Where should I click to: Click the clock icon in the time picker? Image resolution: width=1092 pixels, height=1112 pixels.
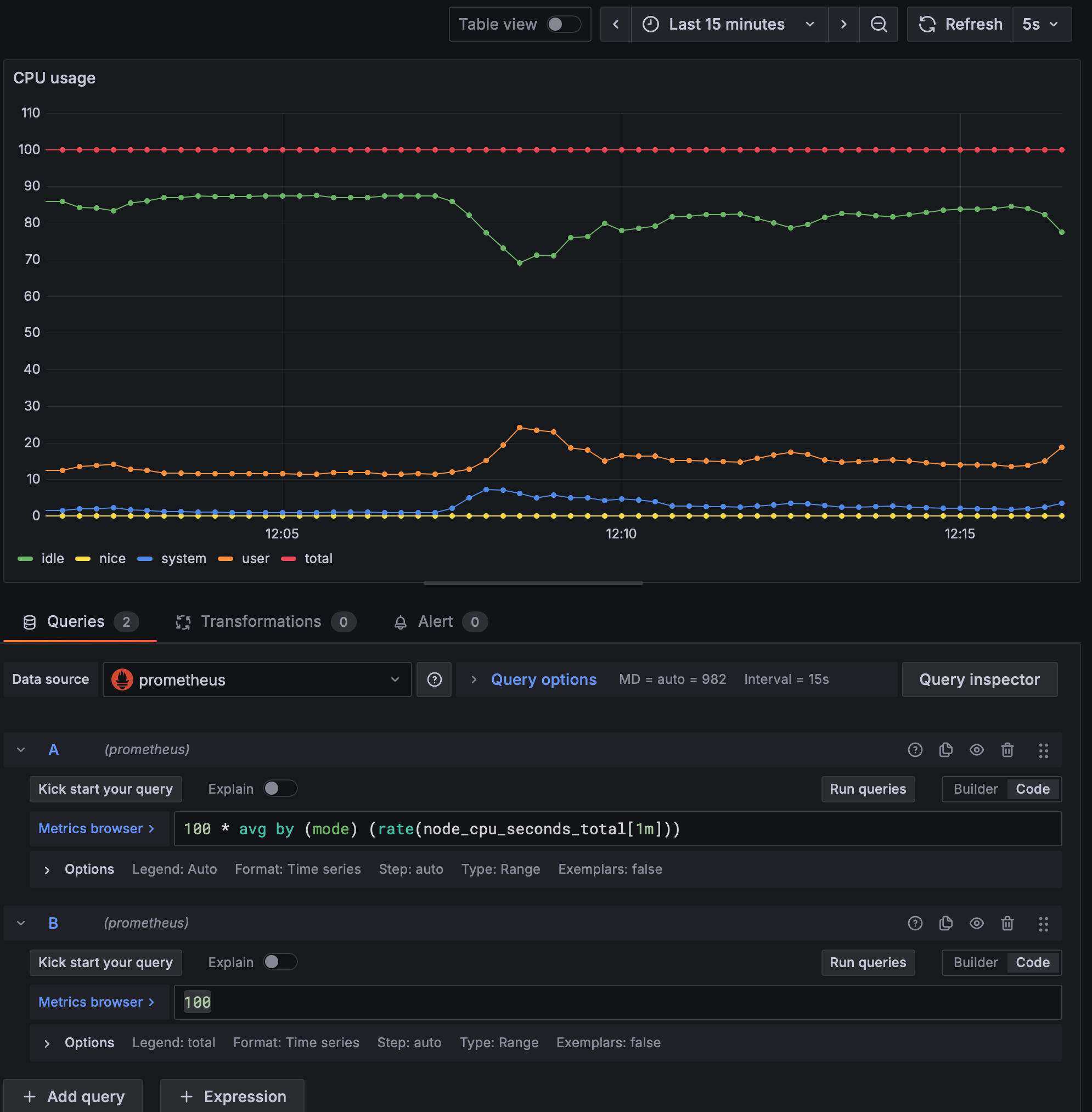point(650,24)
